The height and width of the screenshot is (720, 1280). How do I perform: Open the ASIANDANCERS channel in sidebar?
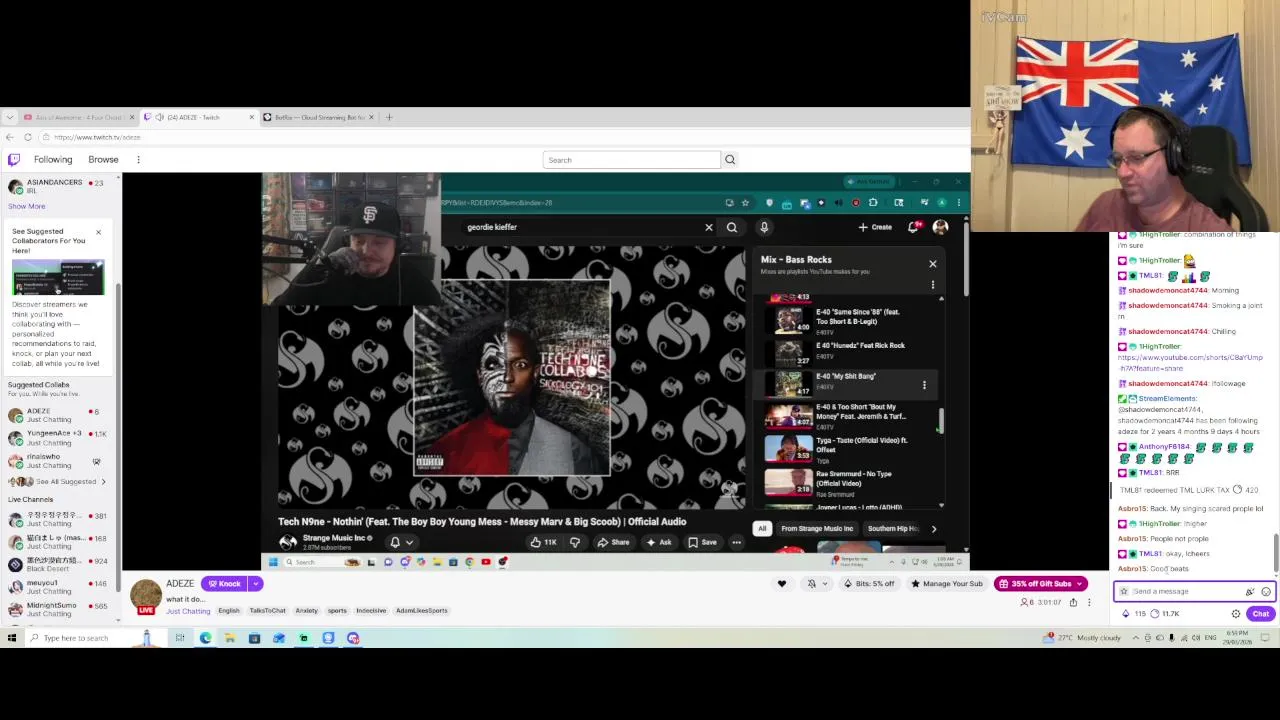(60, 186)
